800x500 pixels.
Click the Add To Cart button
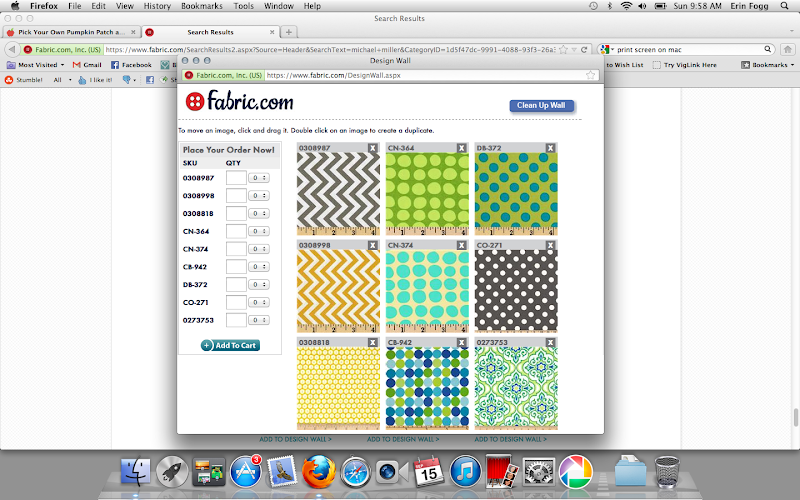230,345
